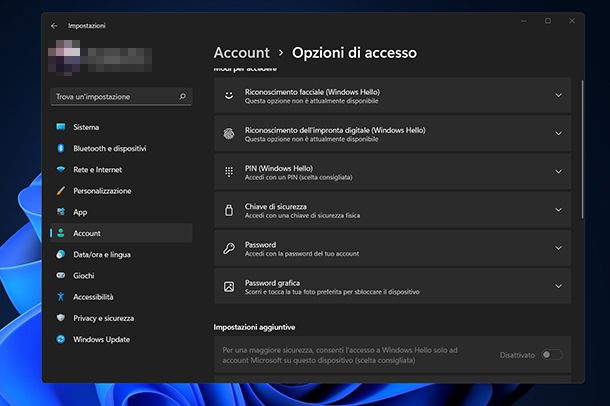Select Data/ora e lingua
The height and width of the screenshot is (406, 610).
click(121, 254)
